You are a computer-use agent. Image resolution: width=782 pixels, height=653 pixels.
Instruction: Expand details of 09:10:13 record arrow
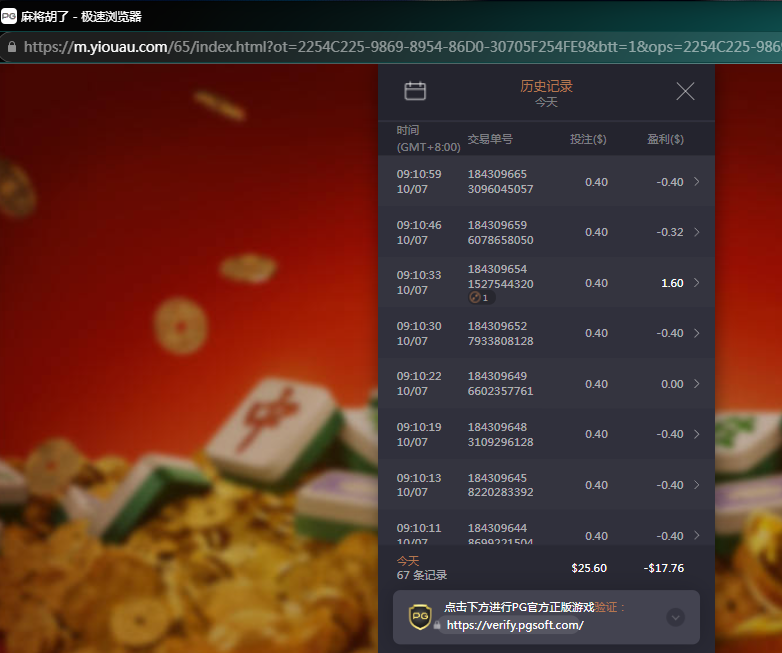pyautogui.click(x=697, y=485)
